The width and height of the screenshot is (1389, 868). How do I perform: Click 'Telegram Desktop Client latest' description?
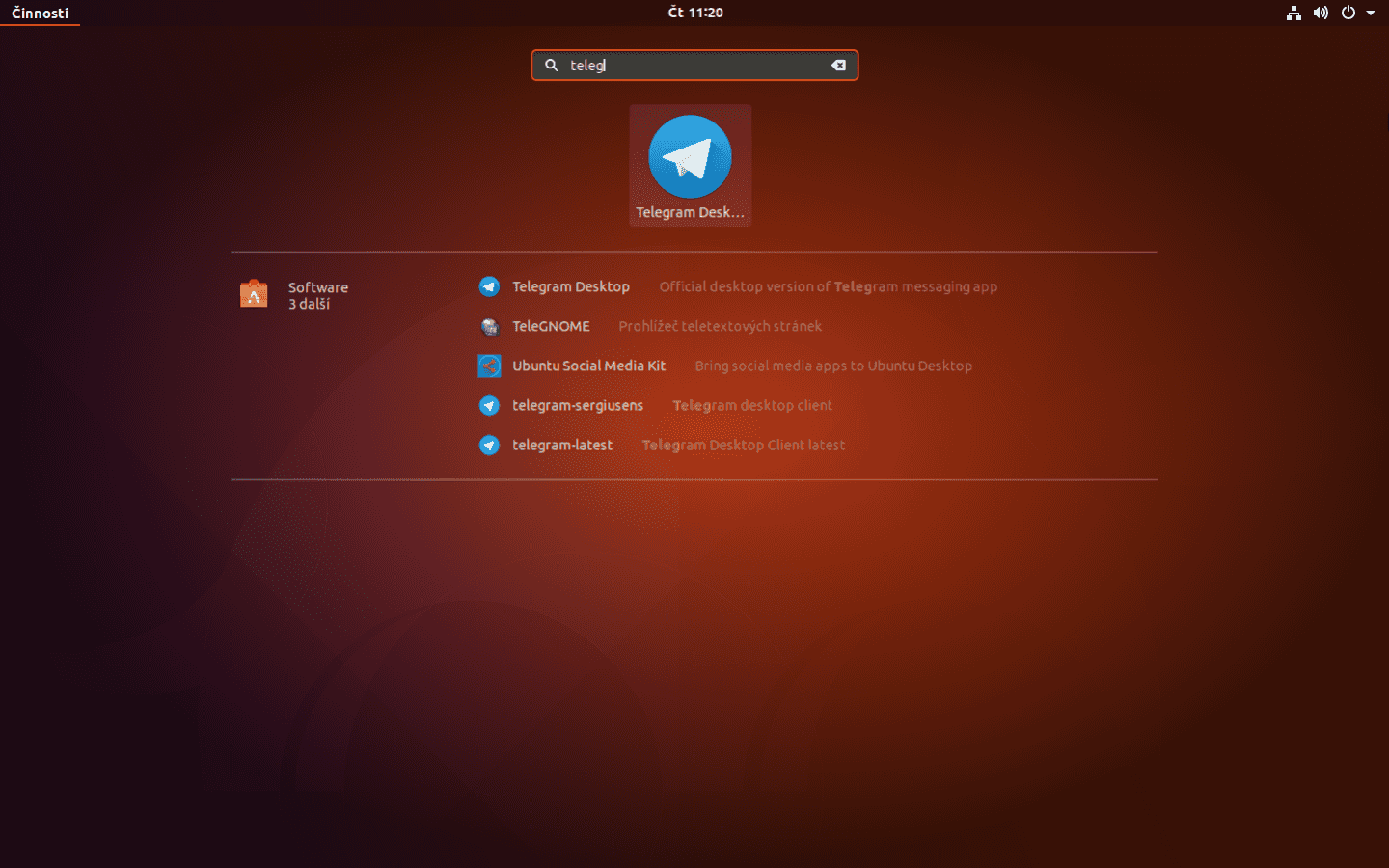coord(744,445)
